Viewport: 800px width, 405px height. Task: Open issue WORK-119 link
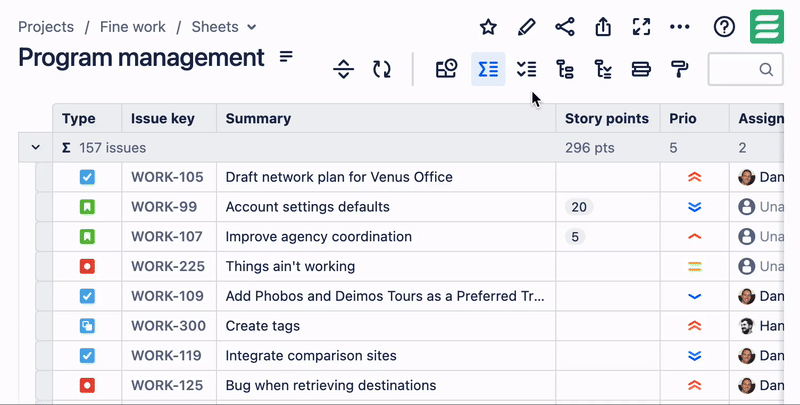click(x=166, y=356)
